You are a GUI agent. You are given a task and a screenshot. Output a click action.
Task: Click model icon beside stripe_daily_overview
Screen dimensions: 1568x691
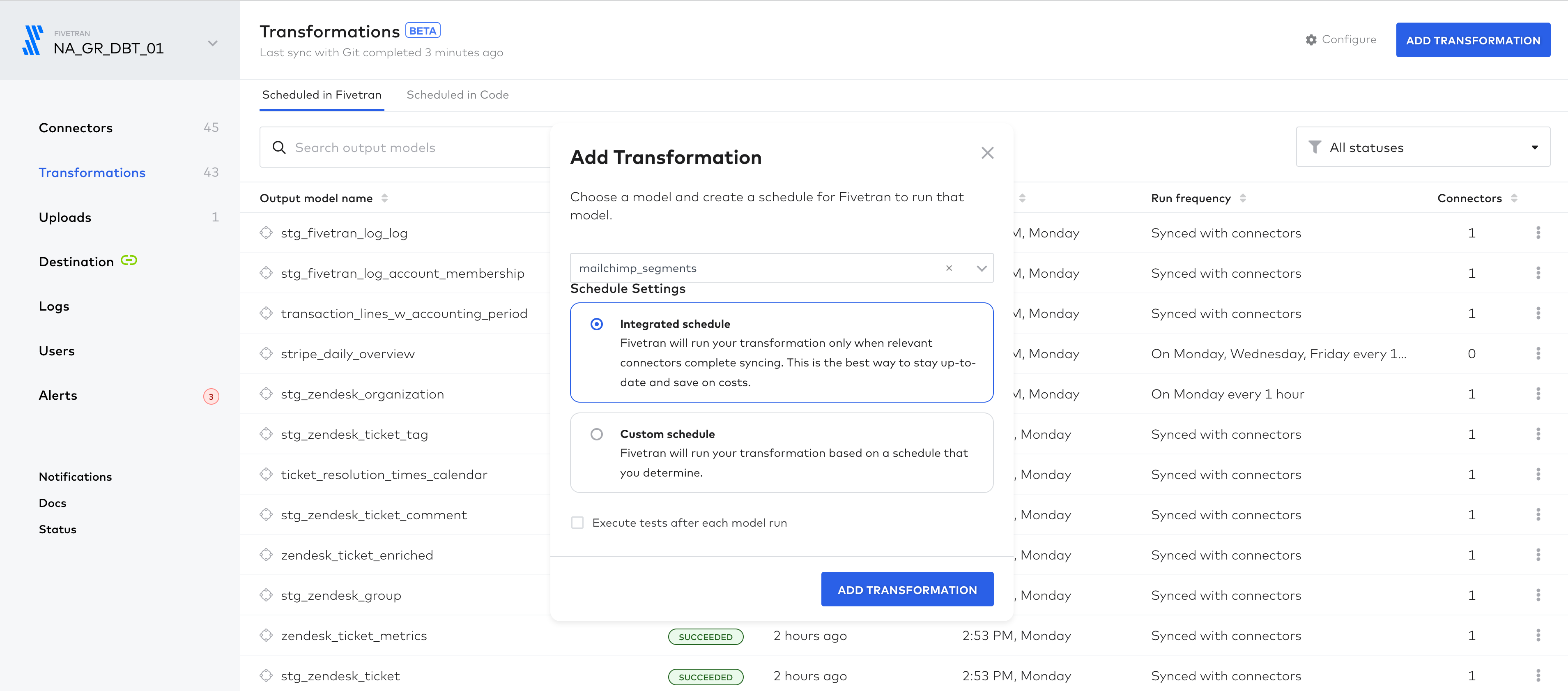point(266,353)
